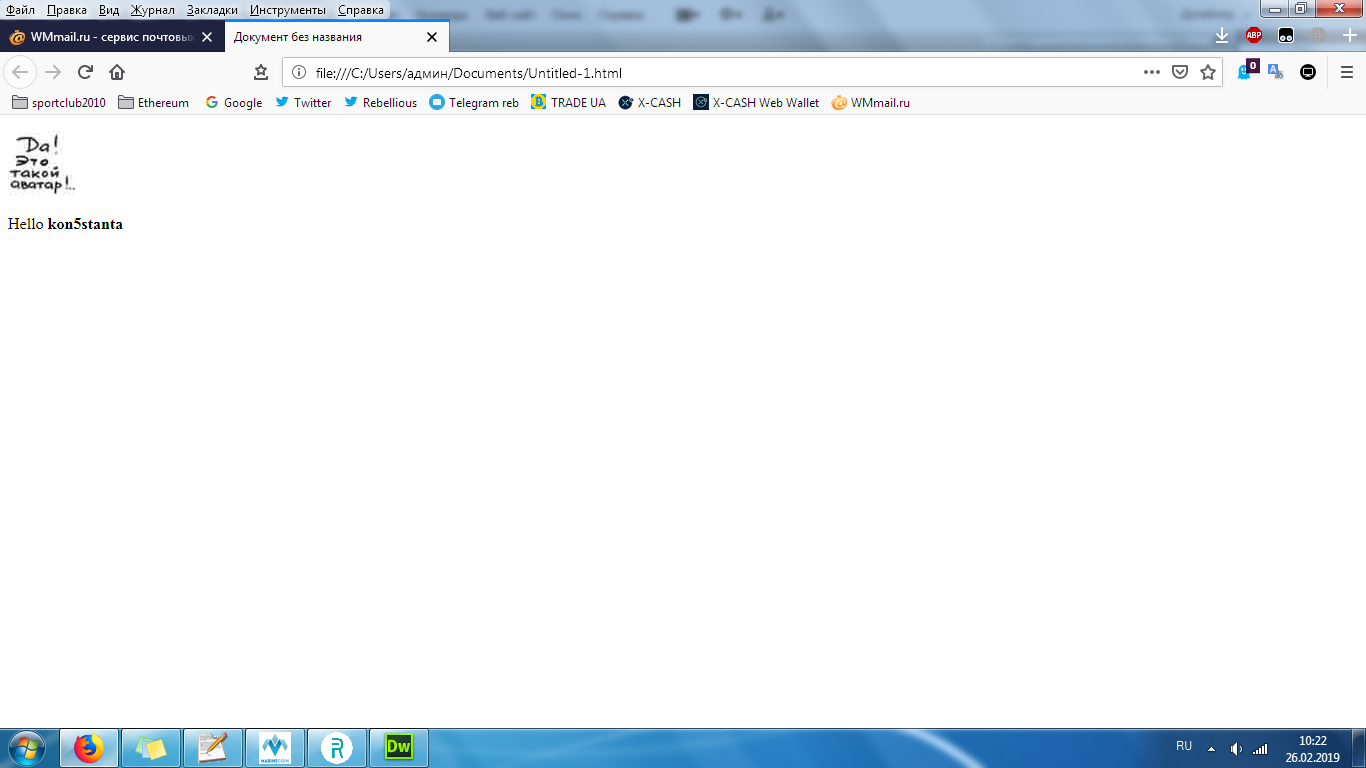The image size is (1366, 768).
Task: Click the Home button icon
Action: tap(117, 72)
